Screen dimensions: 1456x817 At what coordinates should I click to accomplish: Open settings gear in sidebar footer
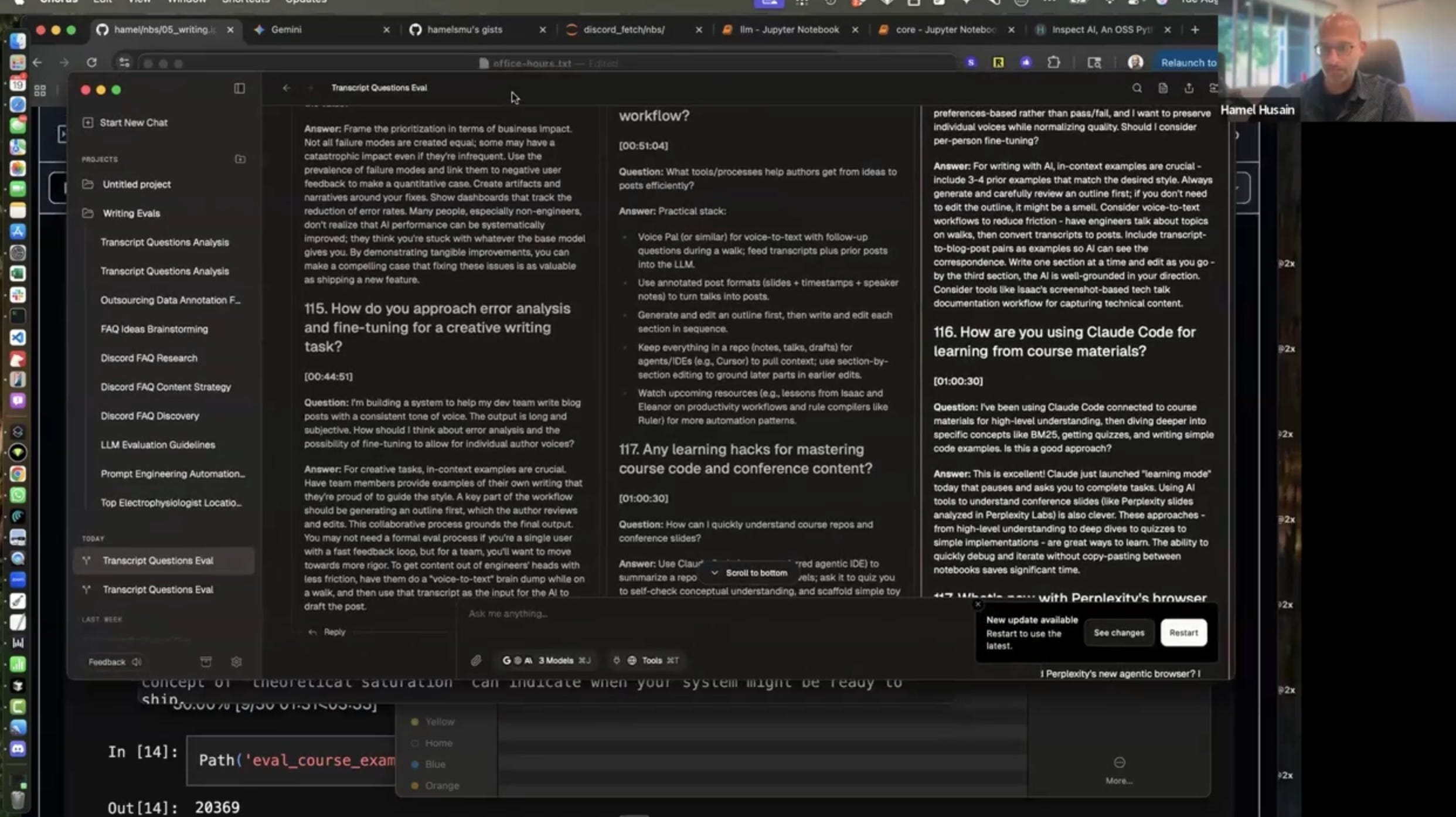point(236,662)
